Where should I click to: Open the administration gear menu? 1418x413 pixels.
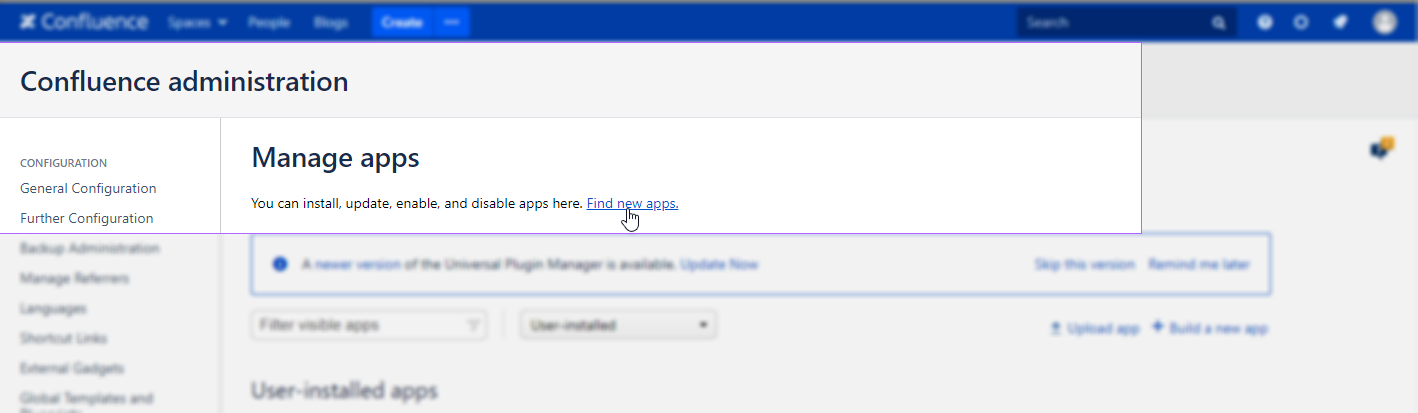[x=1301, y=22]
